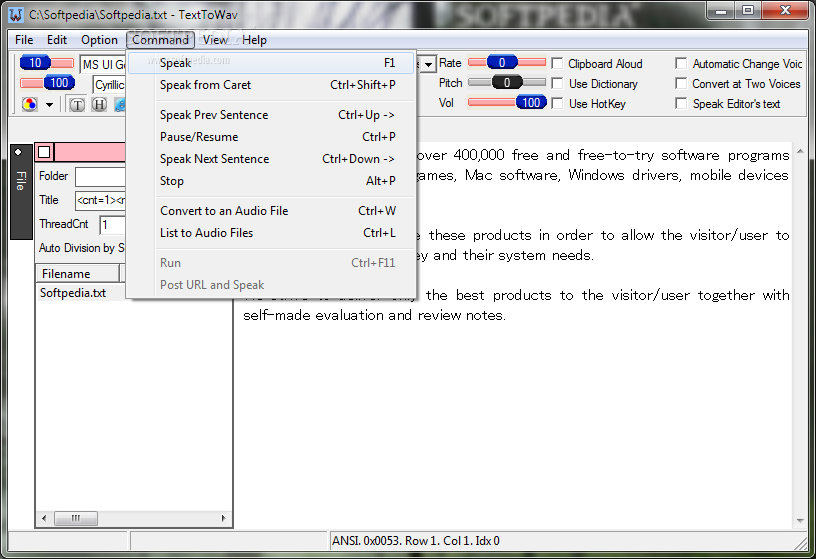Click the ThreadCnt input field

(x=112, y=225)
